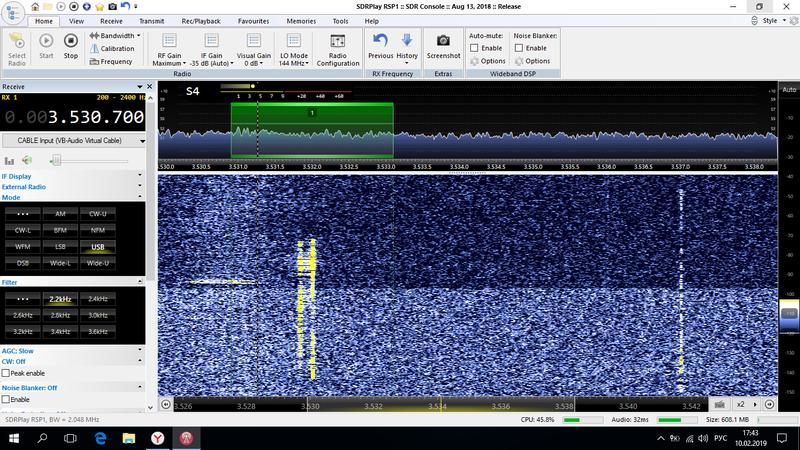Click the Auto button on level scale
Image resolution: width=800 pixels, height=450 pixels.
click(789, 89)
